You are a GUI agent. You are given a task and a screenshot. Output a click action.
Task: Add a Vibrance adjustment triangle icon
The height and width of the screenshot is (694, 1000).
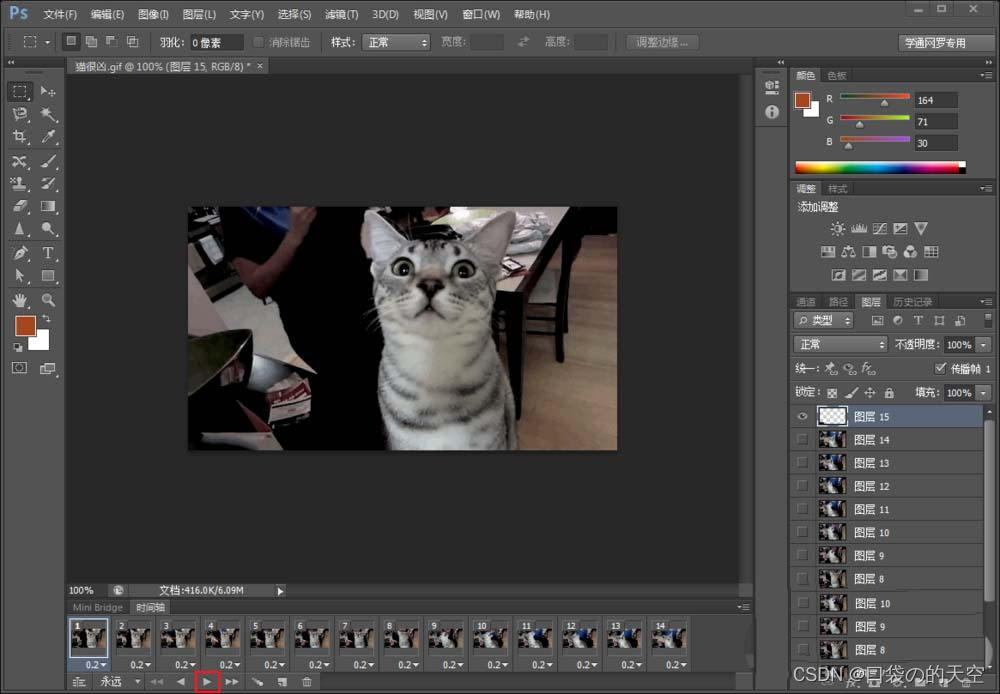pos(921,228)
